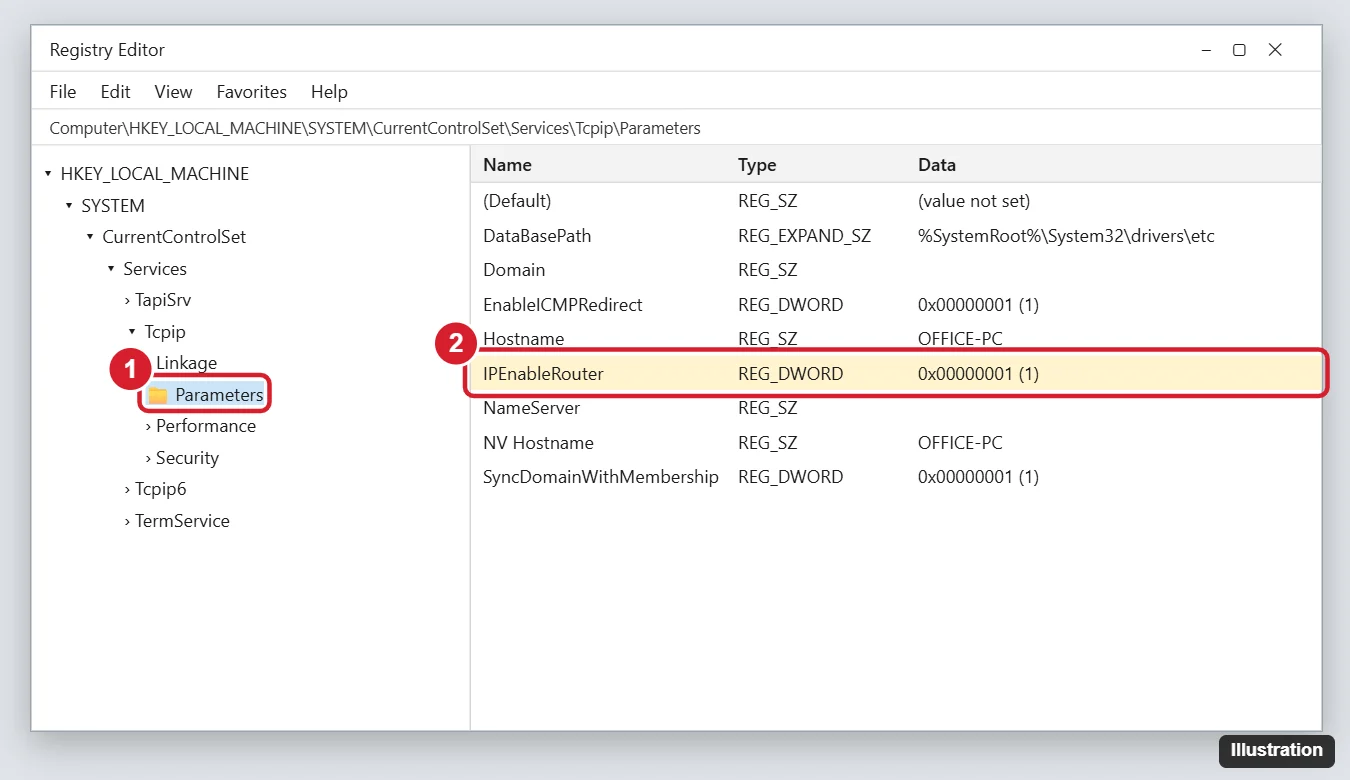This screenshot has height=780, width=1350.
Task: Open the Edit menu
Action: tap(115, 91)
